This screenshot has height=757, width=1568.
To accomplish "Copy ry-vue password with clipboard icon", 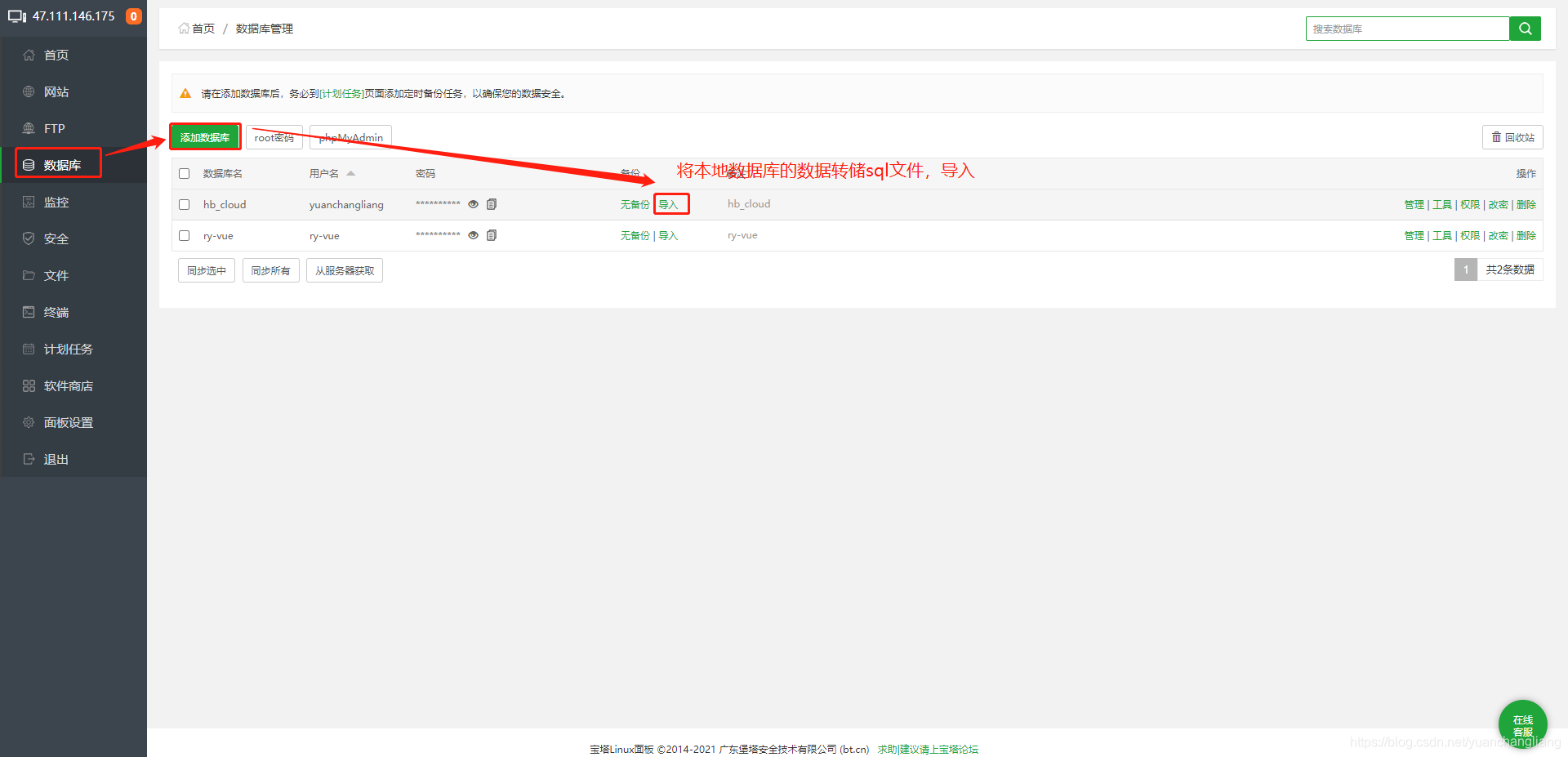I will click(492, 235).
